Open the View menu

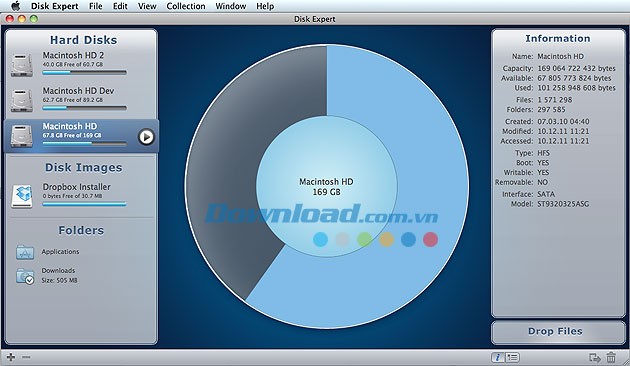pos(147,6)
